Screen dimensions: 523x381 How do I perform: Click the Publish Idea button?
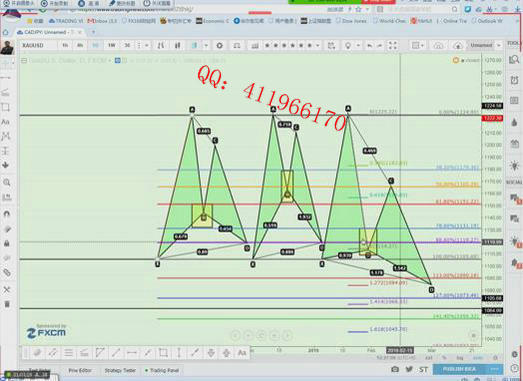point(459,369)
